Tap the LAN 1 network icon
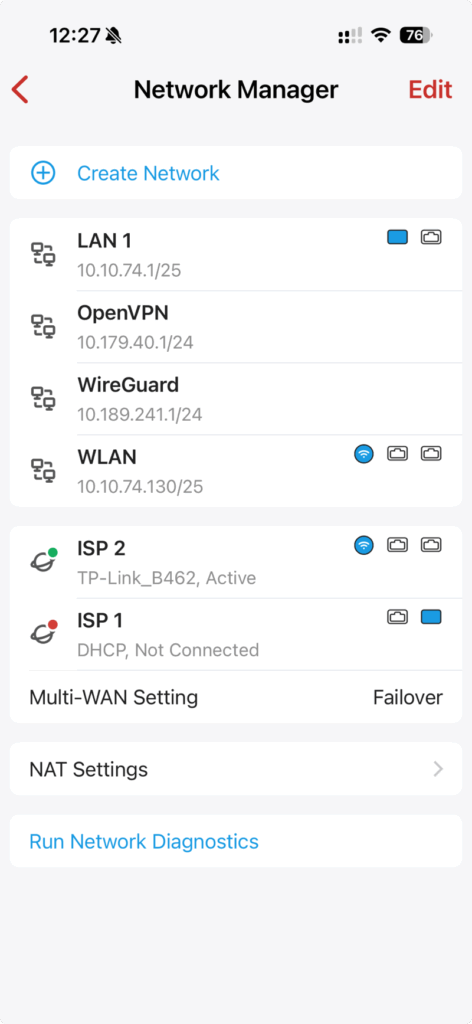This screenshot has width=472, height=1024. (43, 253)
